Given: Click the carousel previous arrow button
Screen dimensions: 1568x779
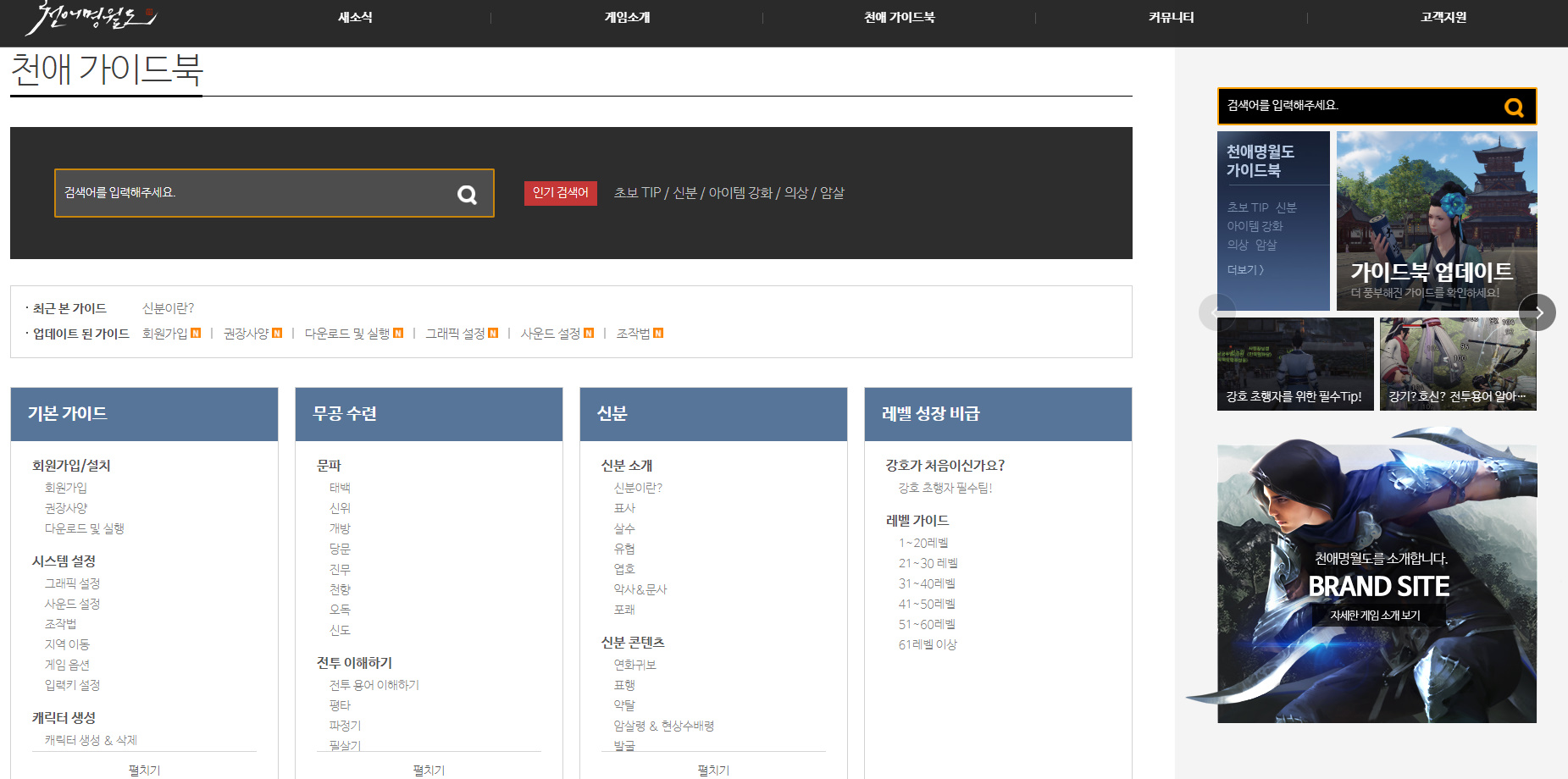Looking at the screenshot, I should pos(1216,312).
